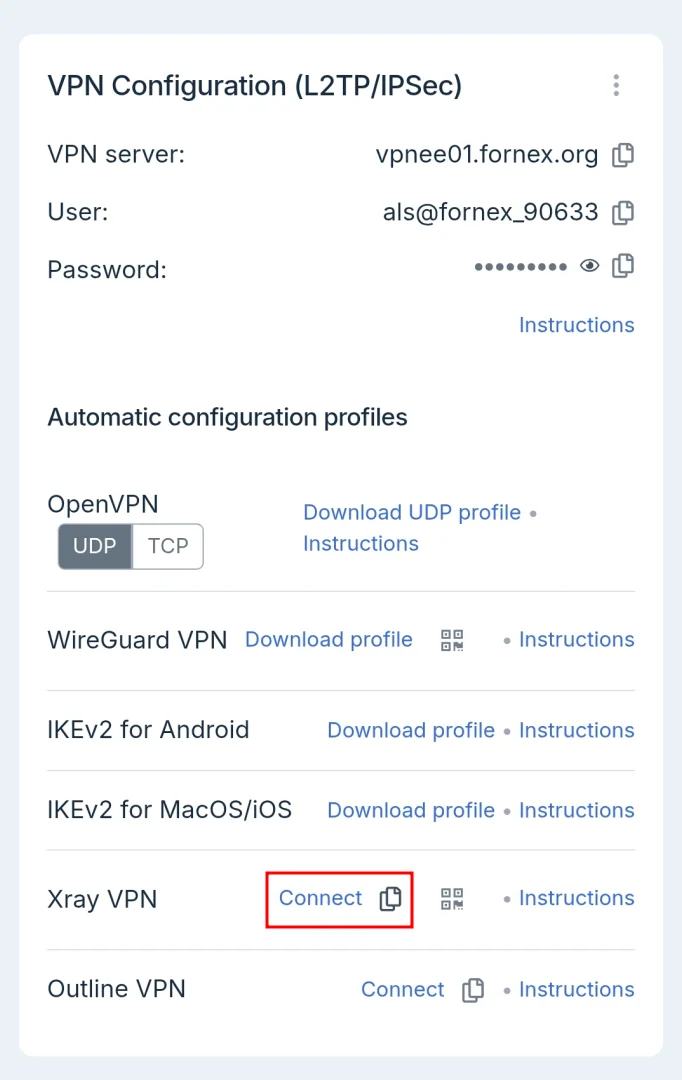Reveal password with eye icon
The image size is (682, 1080).
pyautogui.click(x=590, y=266)
